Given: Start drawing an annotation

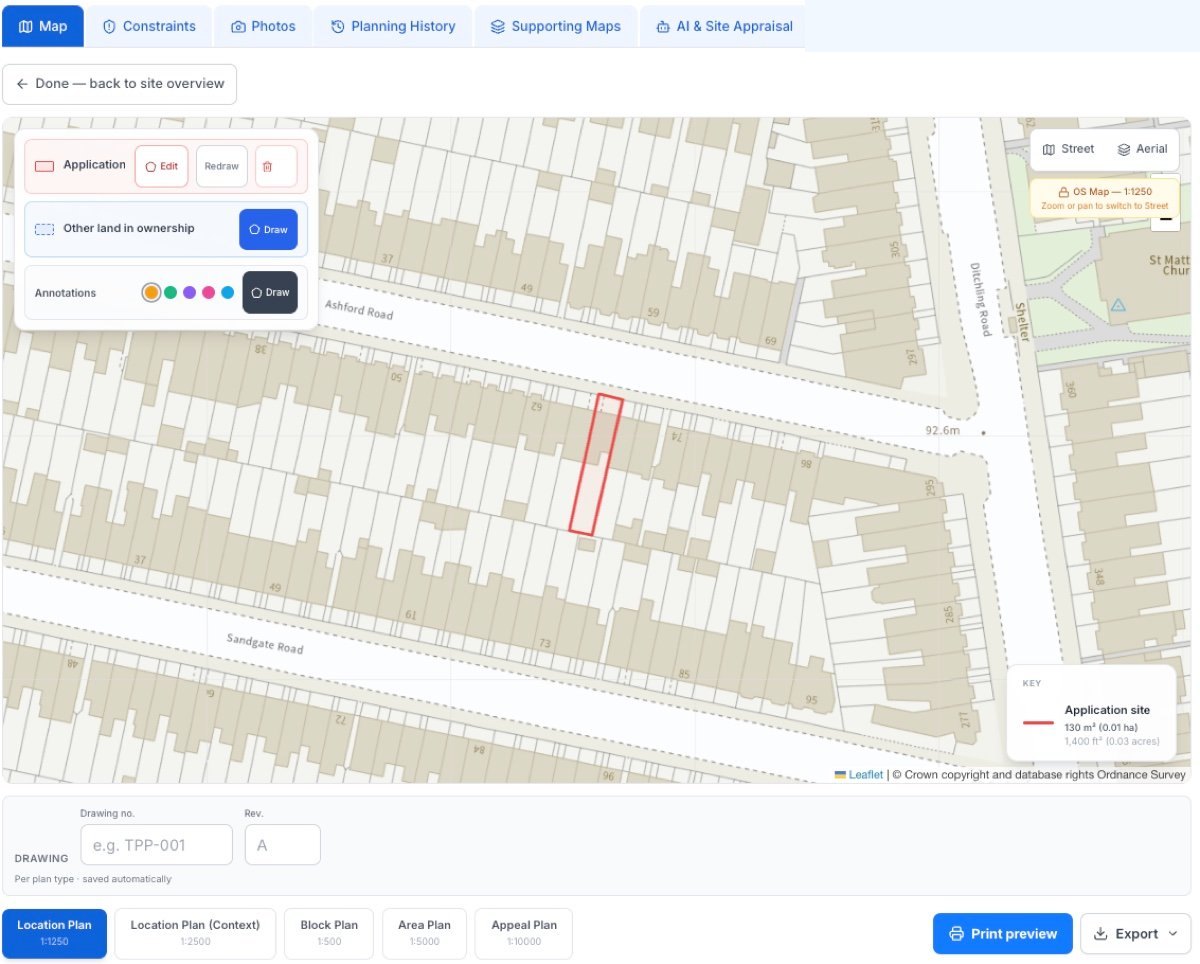Looking at the screenshot, I should pyautogui.click(x=270, y=292).
